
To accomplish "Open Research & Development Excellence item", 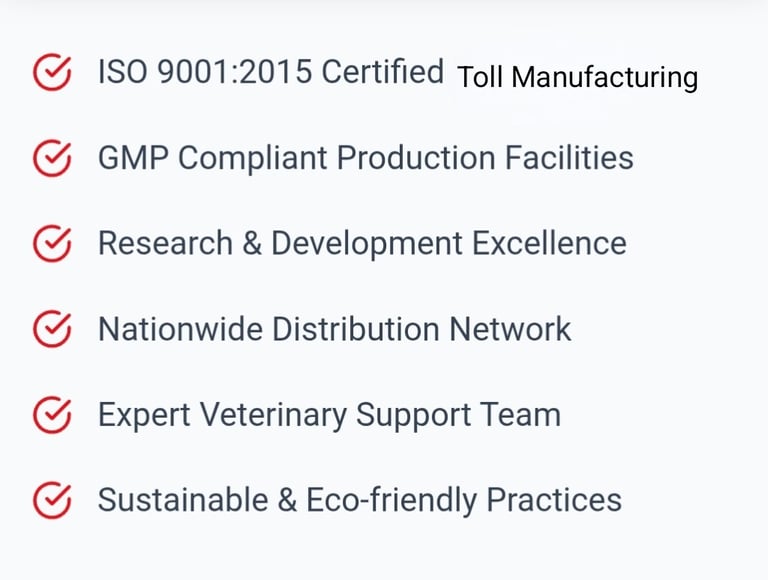I will 361,243.
